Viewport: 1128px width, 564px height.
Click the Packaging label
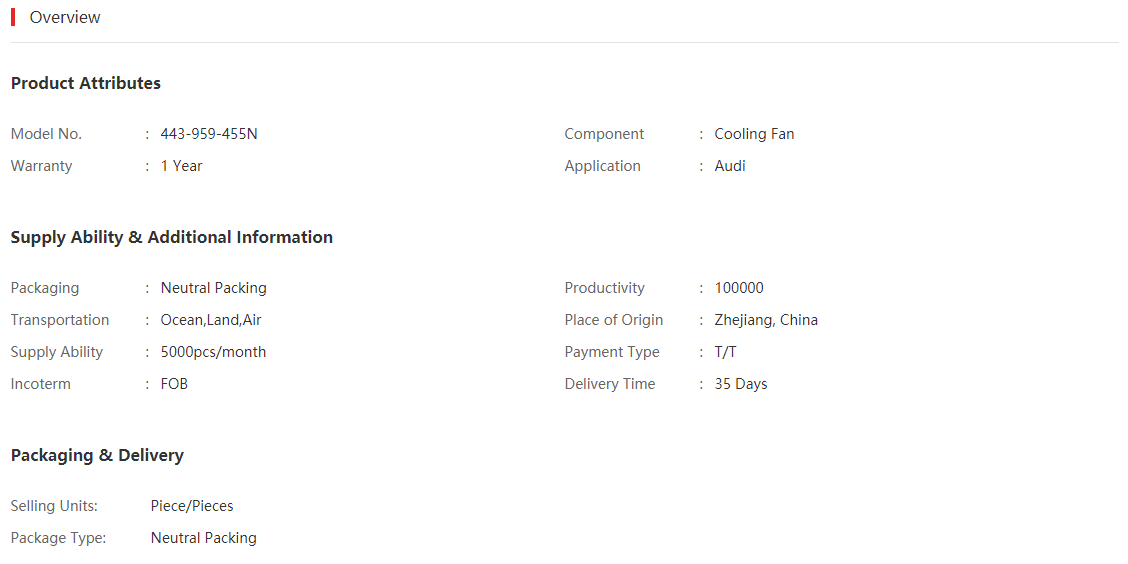45,288
